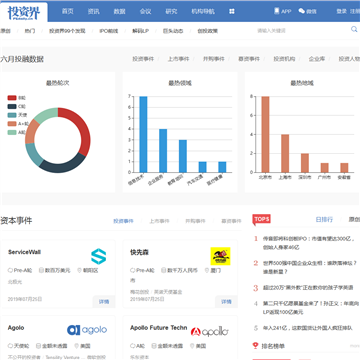
Task: Click the 快先森 yellow logo
Action: click(x=220, y=256)
